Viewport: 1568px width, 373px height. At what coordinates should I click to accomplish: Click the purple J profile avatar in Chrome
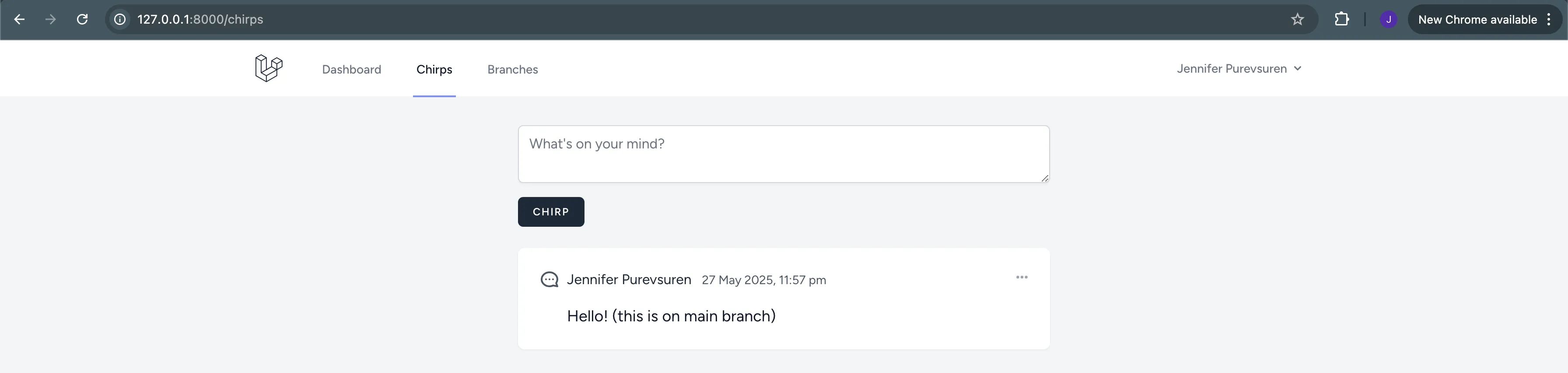click(1388, 19)
